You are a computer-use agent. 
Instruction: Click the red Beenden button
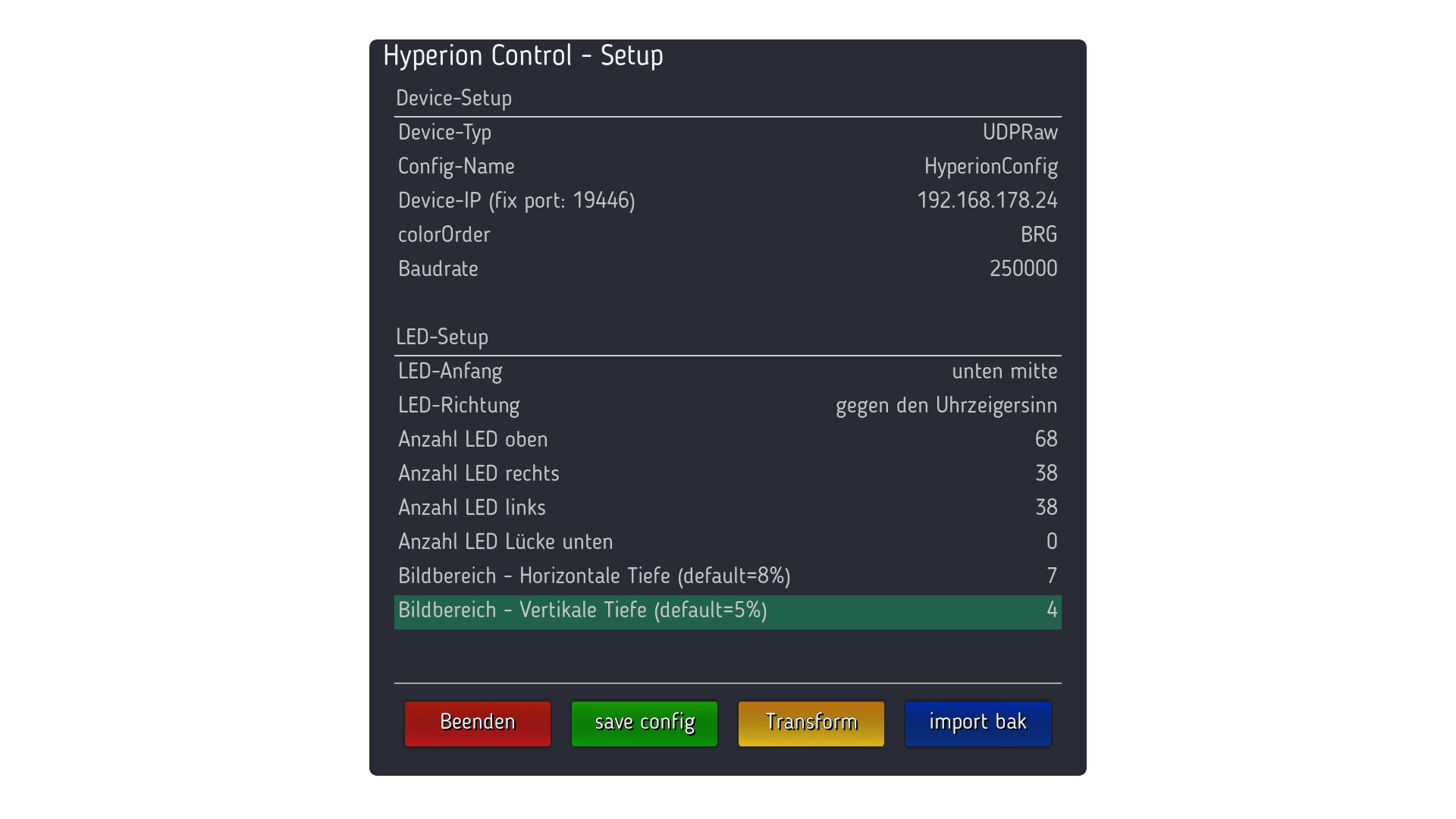477,723
